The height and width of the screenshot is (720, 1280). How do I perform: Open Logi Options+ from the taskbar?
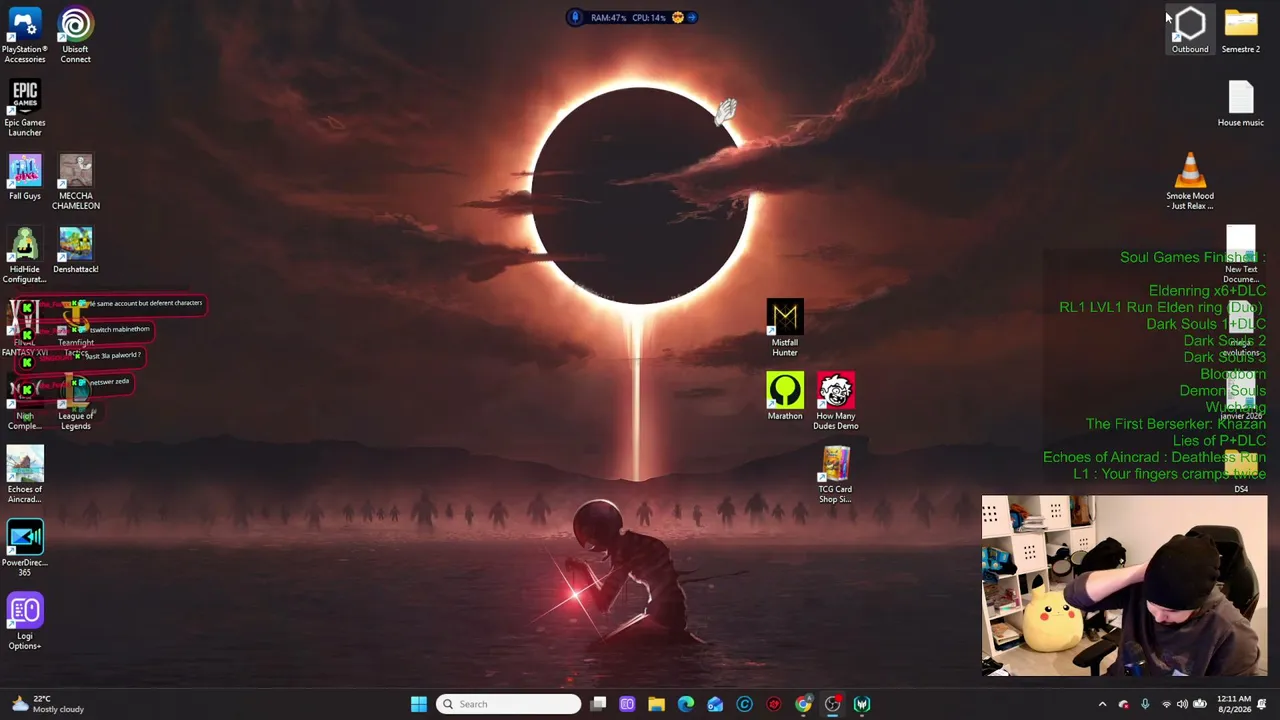(627, 704)
